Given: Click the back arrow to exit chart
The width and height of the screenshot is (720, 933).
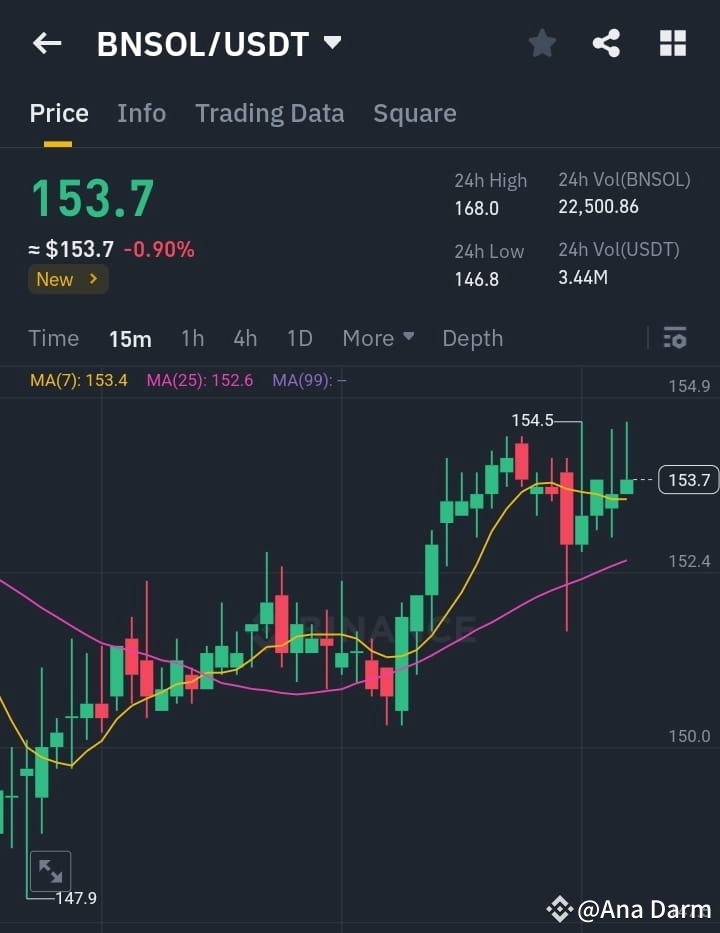Looking at the screenshot, I should pyautogui.click(x=46, y=43).
